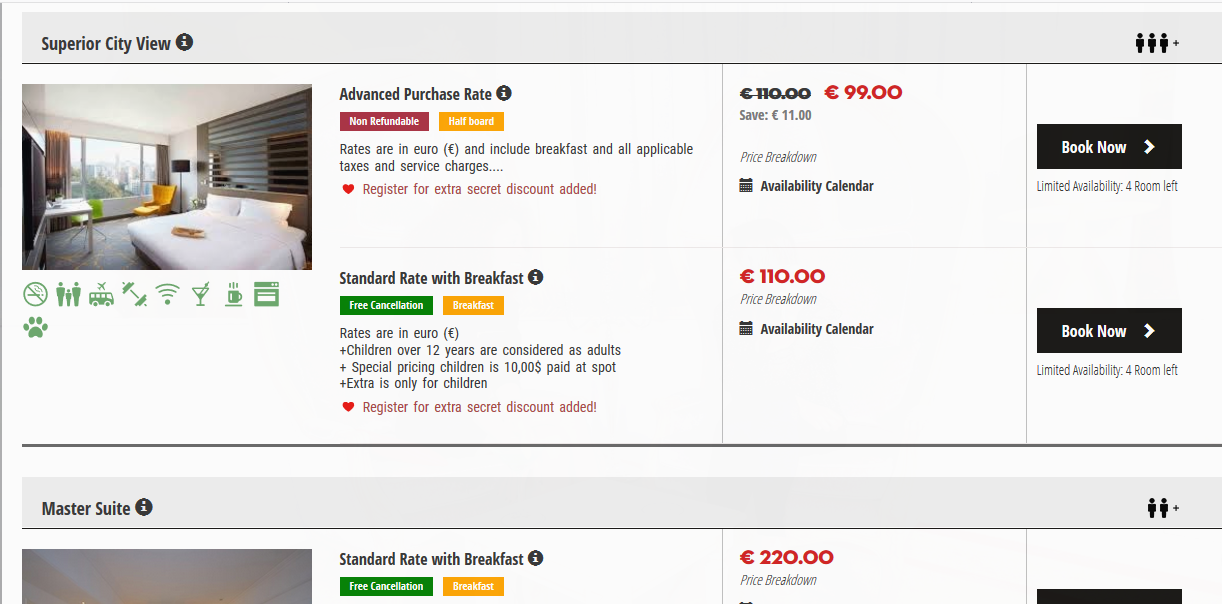The image size is (1222, 604).
Task: Open Price Breakdown under € 99.00
Action: pyautogui.click(x=778, y=157)
